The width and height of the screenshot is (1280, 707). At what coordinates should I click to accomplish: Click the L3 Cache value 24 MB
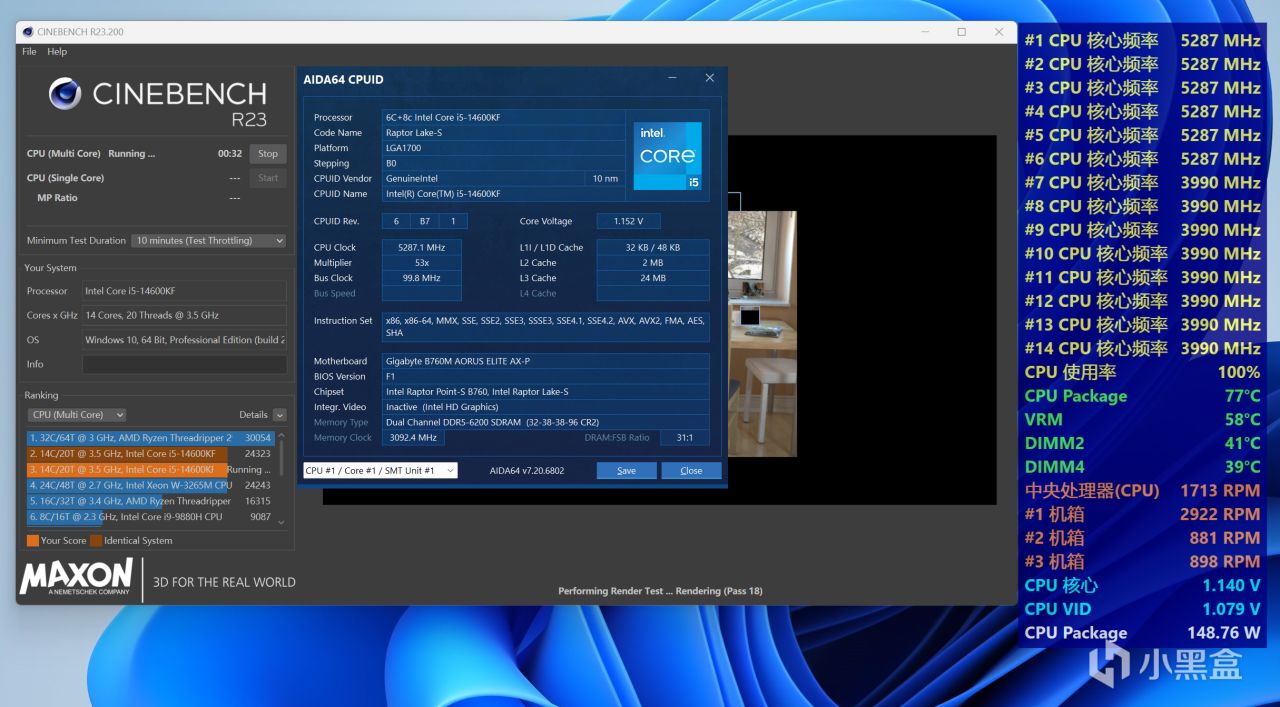coord(653,278)
